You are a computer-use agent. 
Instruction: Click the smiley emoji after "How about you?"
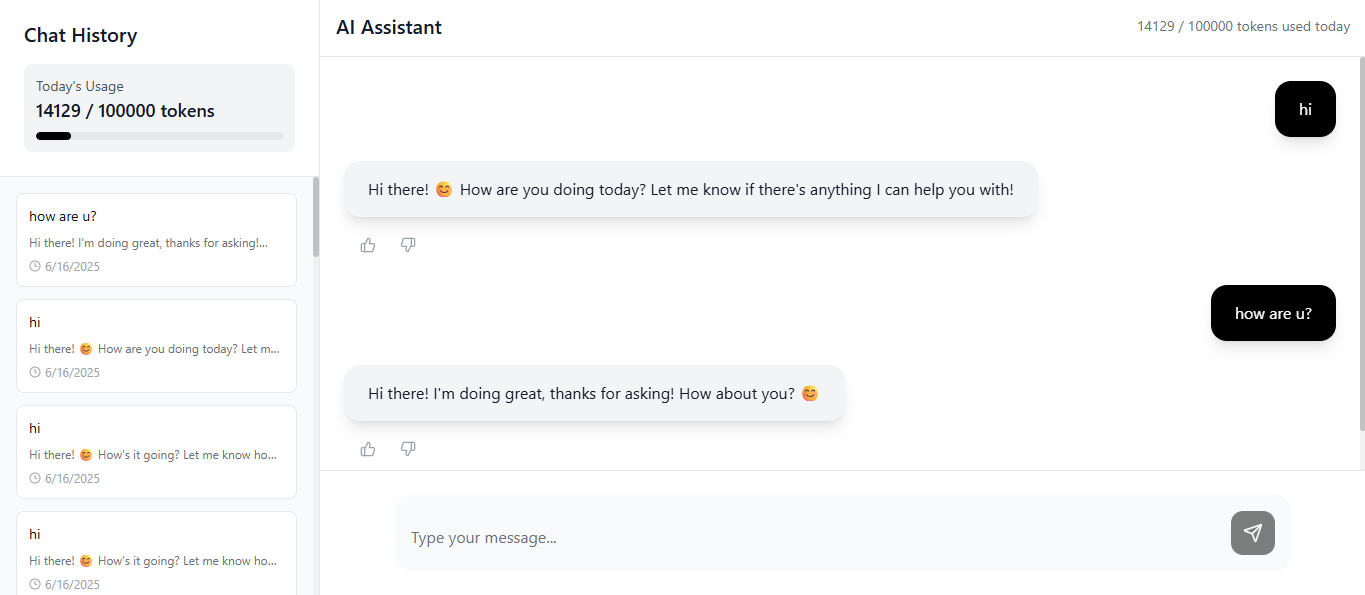pos(810,394)
